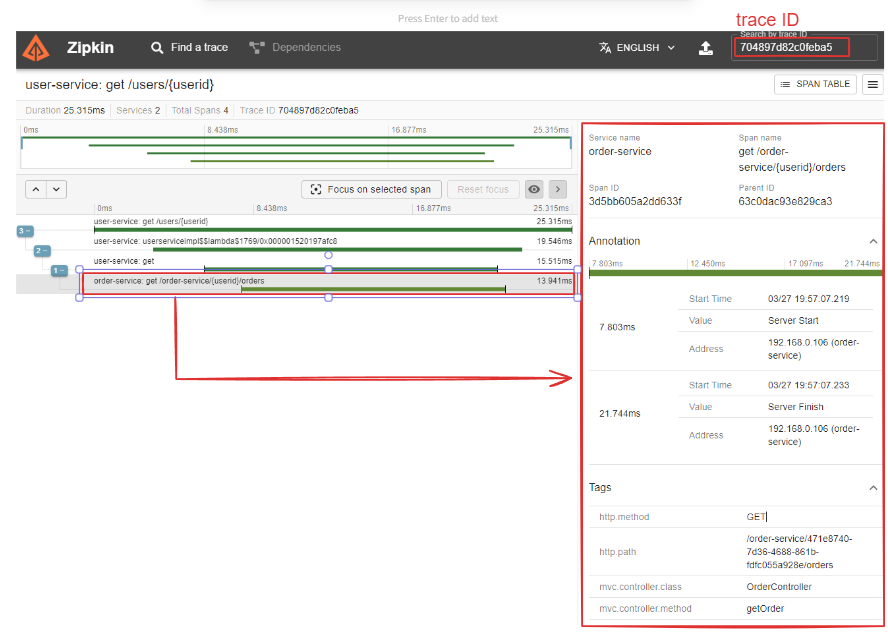This screenshot has height=633, width=888.
Task: Collapse the tree node labeled 2
Action: pyautogui.click(x=42, y=251)
